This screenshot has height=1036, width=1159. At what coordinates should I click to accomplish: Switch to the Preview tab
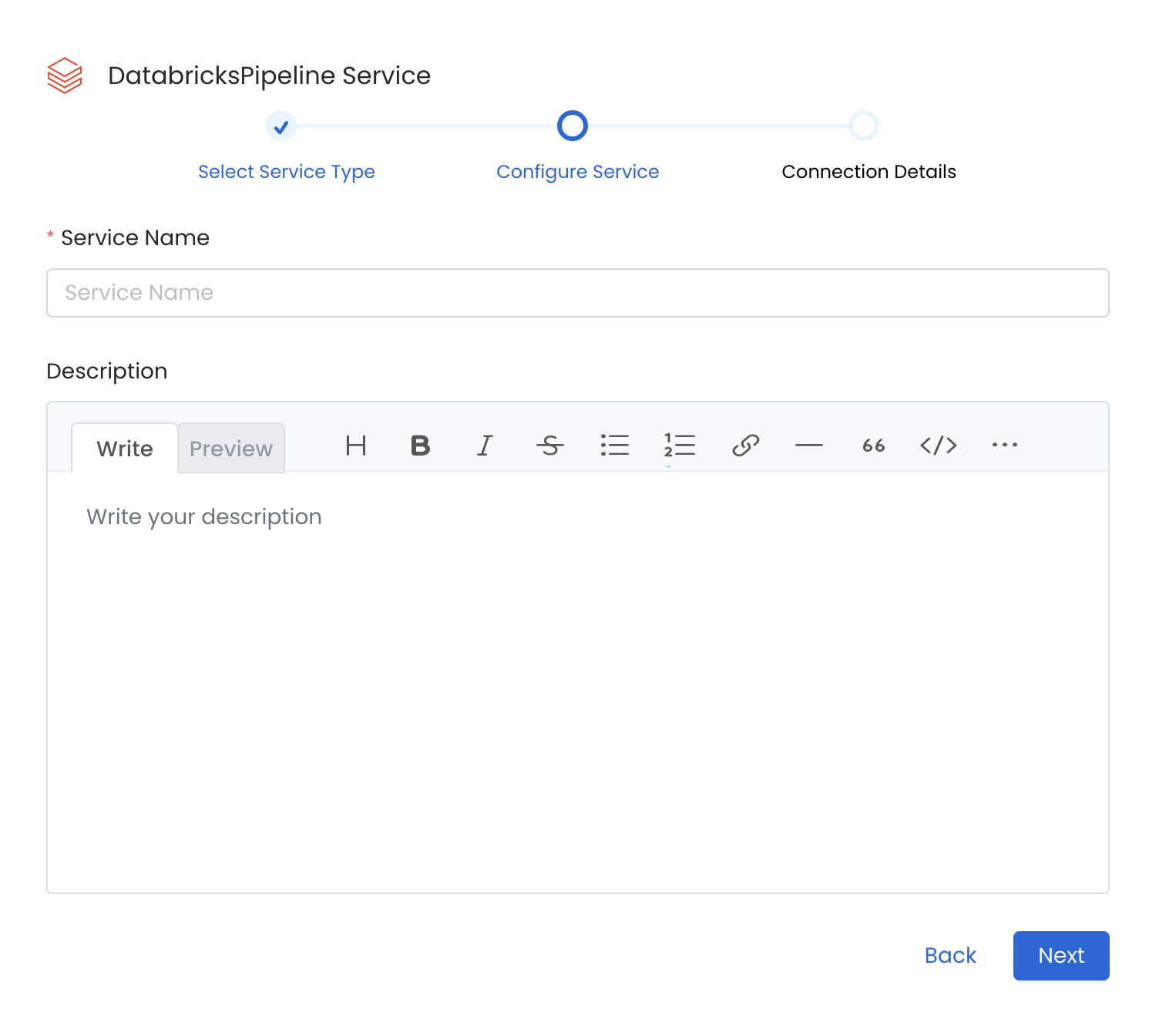tap(231, 448)
